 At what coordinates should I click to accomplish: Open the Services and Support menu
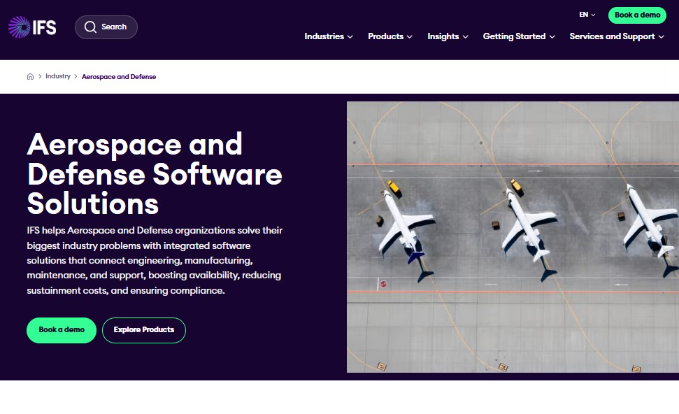[x=617, y=36]
